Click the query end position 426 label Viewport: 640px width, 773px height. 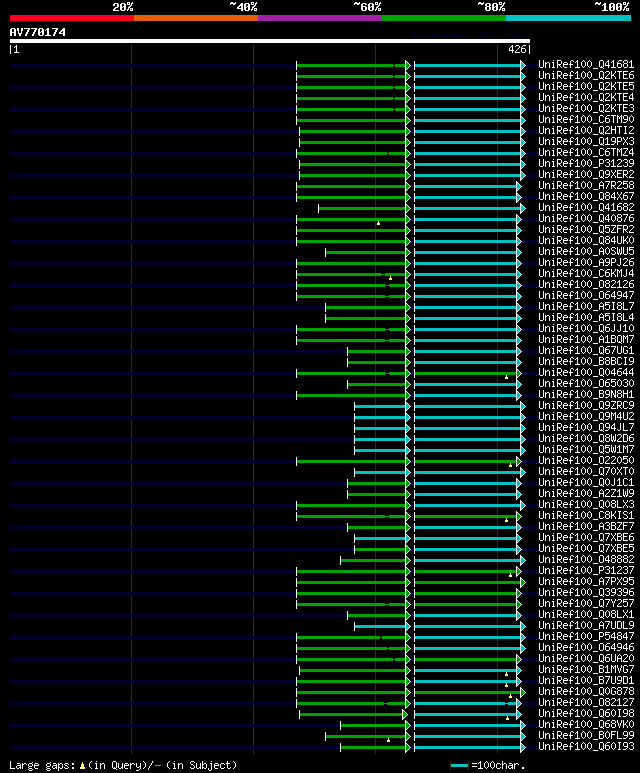pyautogui.click(x=517, y=49)
